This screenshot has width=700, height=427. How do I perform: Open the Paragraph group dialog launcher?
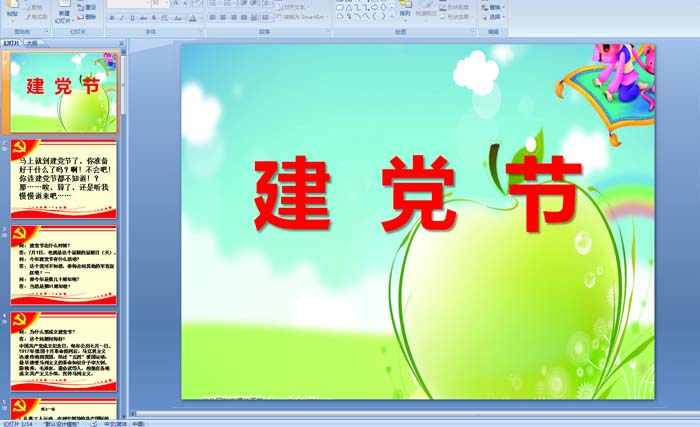tap(328, 31)
